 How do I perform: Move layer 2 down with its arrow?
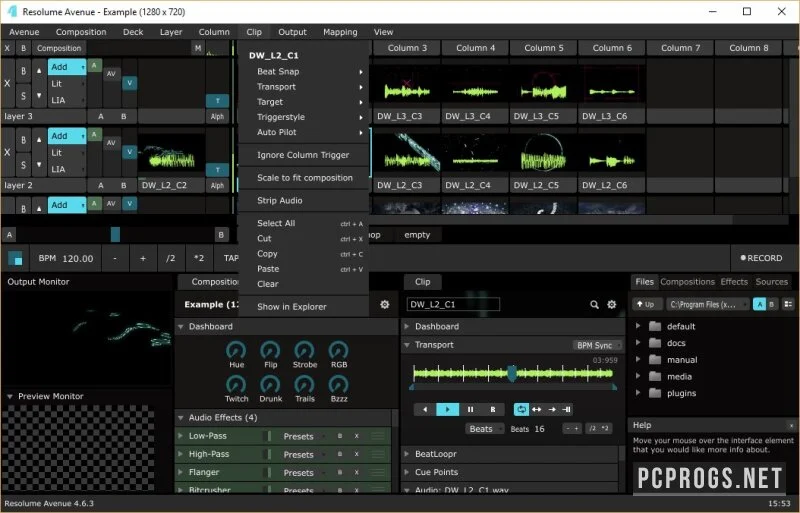(x=39, y=164)
